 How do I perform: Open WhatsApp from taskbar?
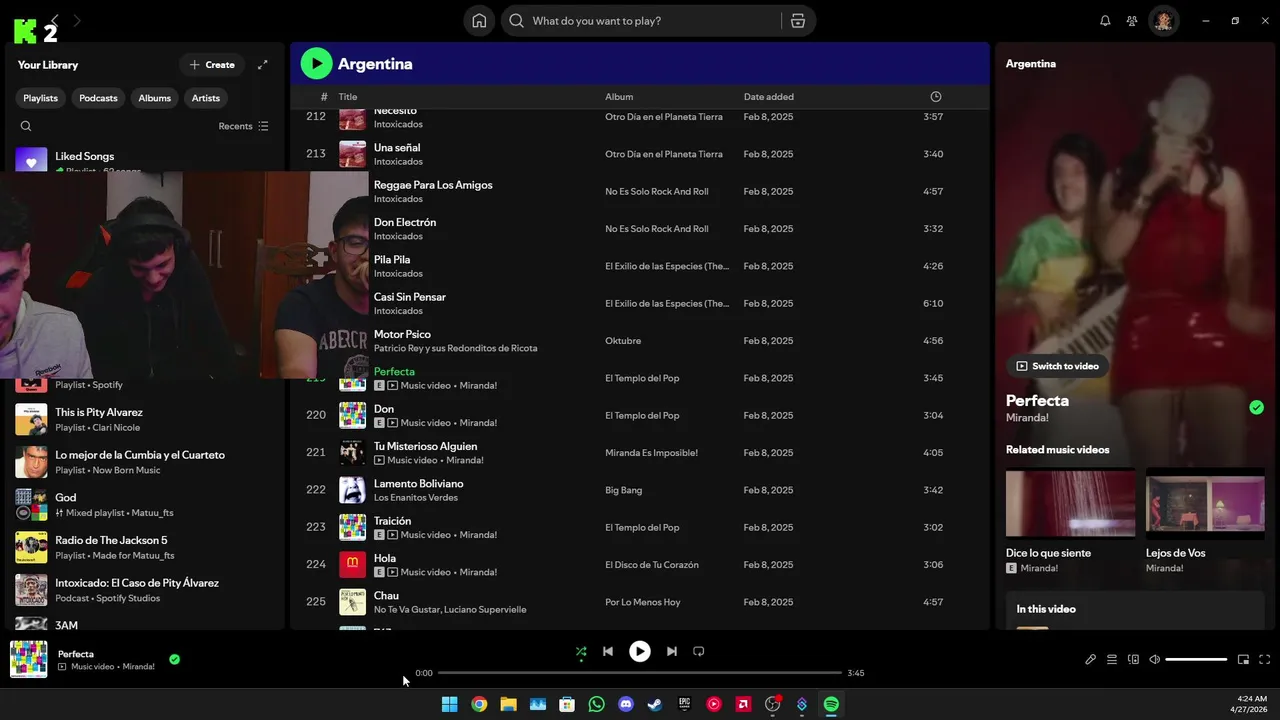point(597,704)
